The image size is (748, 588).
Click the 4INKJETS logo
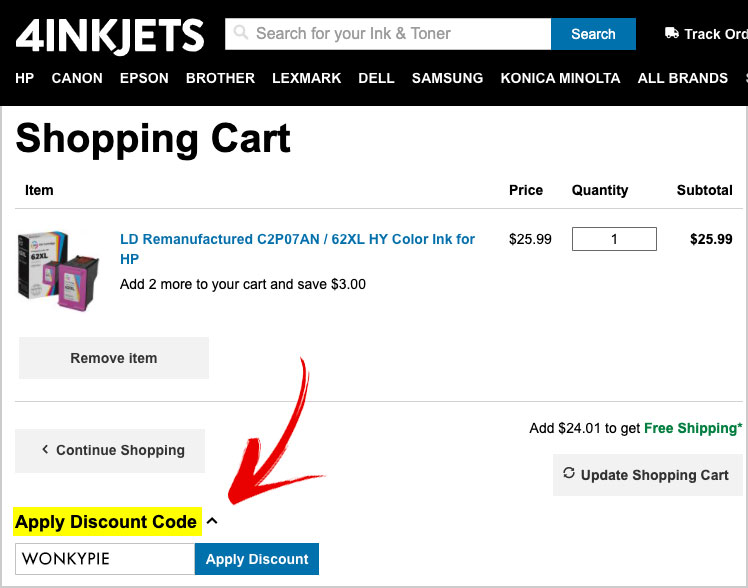[110, 36]
